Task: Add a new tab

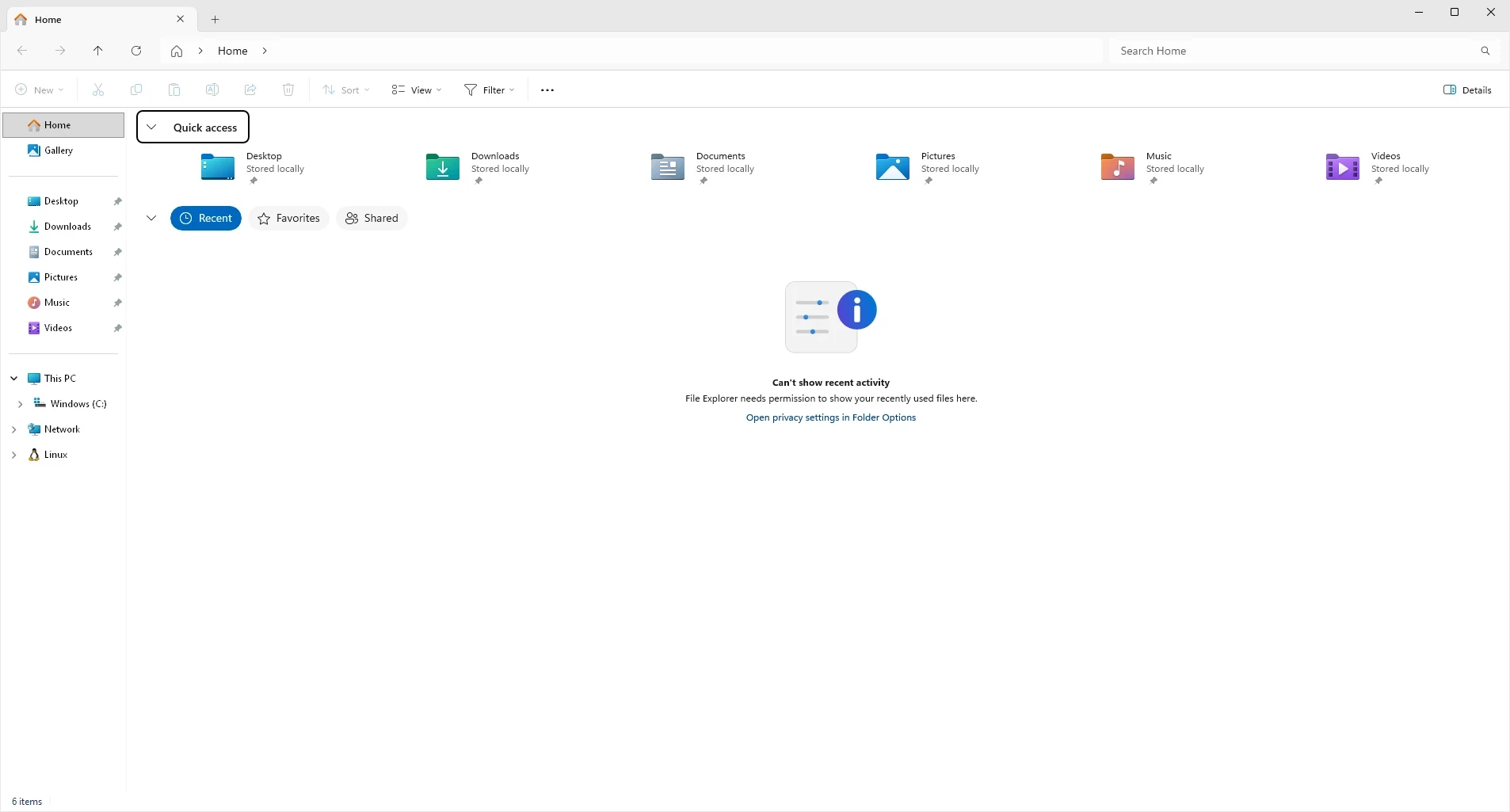Action: point(215,19)
